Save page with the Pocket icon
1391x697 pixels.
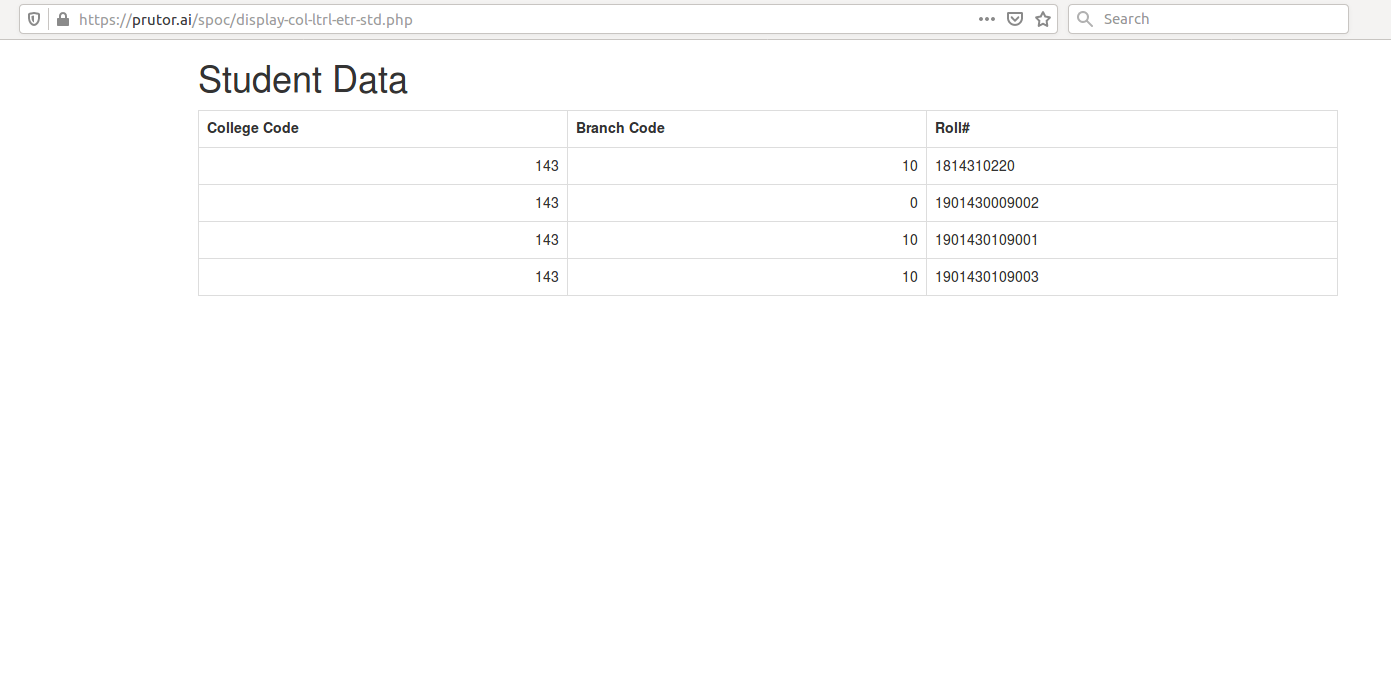[1014, 19]
